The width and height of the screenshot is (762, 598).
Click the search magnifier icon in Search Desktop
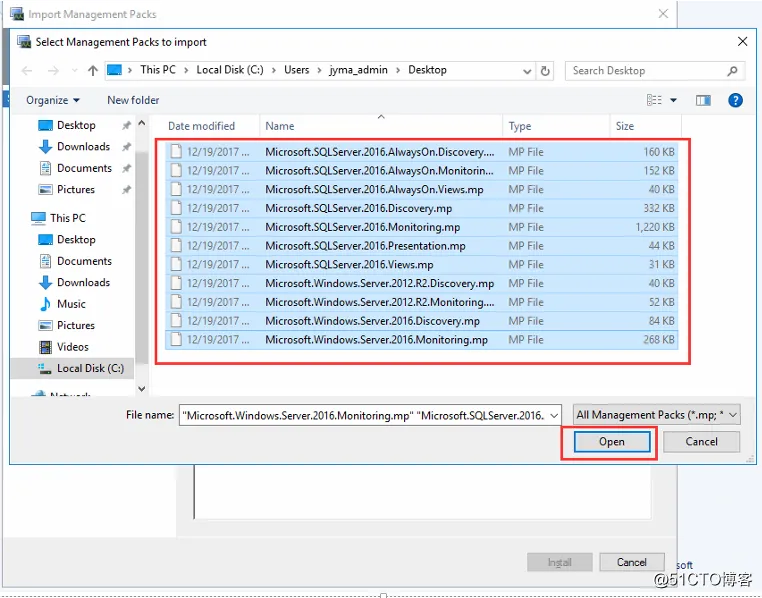[732, 71]
